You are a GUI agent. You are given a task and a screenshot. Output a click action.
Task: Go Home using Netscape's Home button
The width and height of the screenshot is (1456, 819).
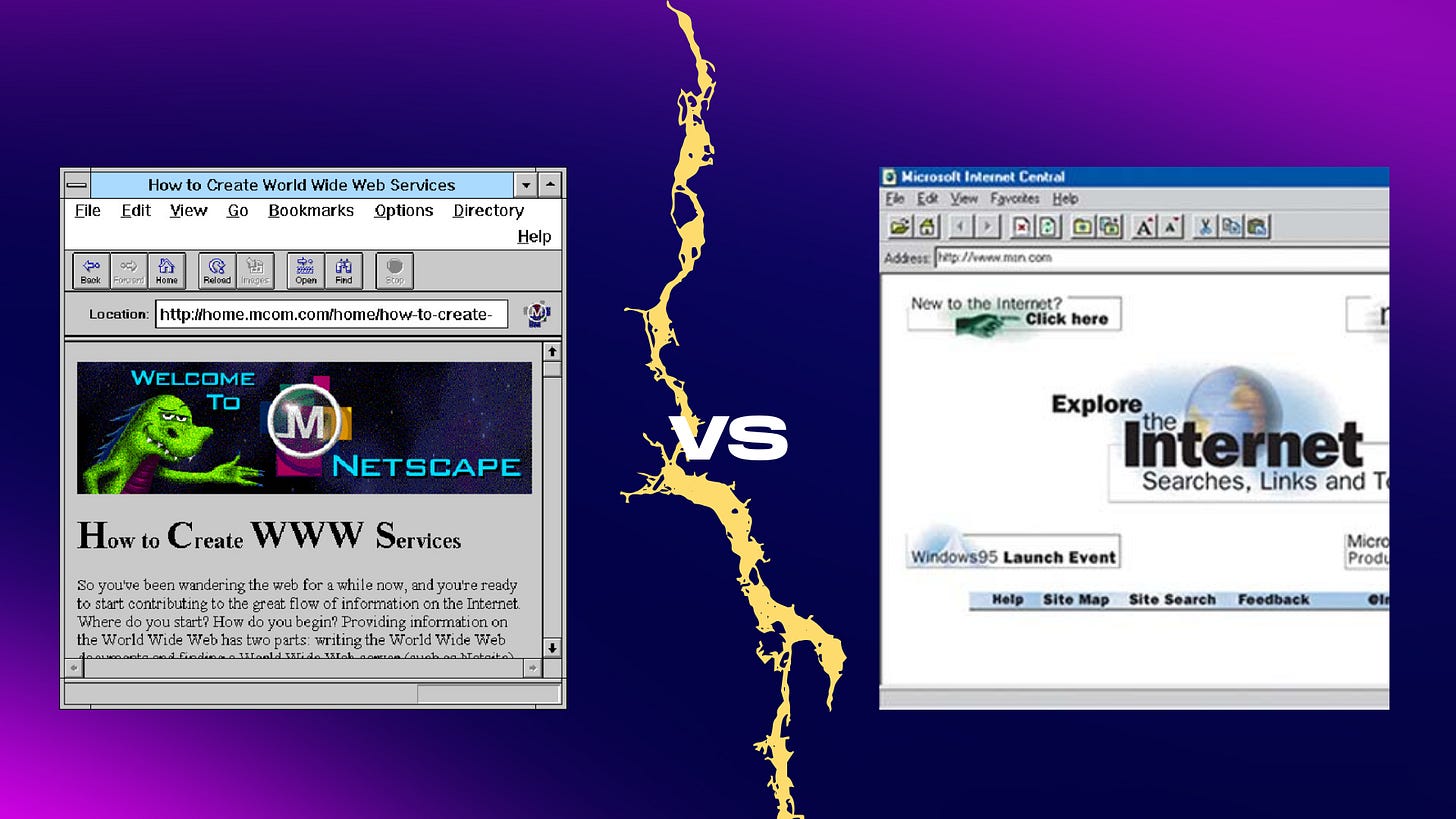tap(166, 270)
